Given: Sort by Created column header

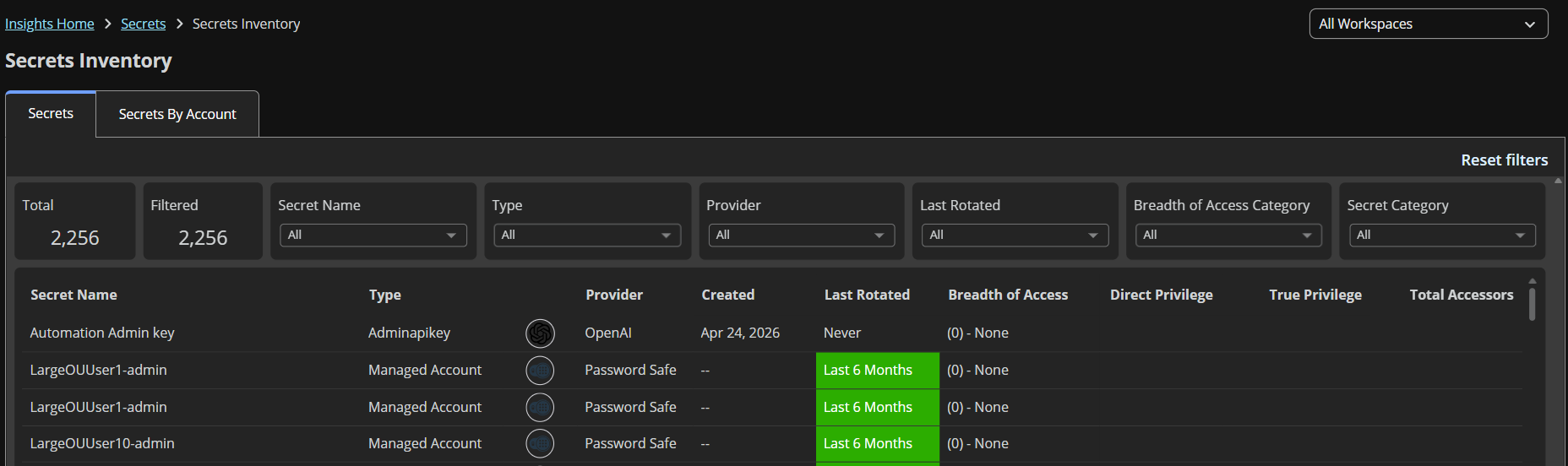Looking at the screenshot, I should point(728,295).
